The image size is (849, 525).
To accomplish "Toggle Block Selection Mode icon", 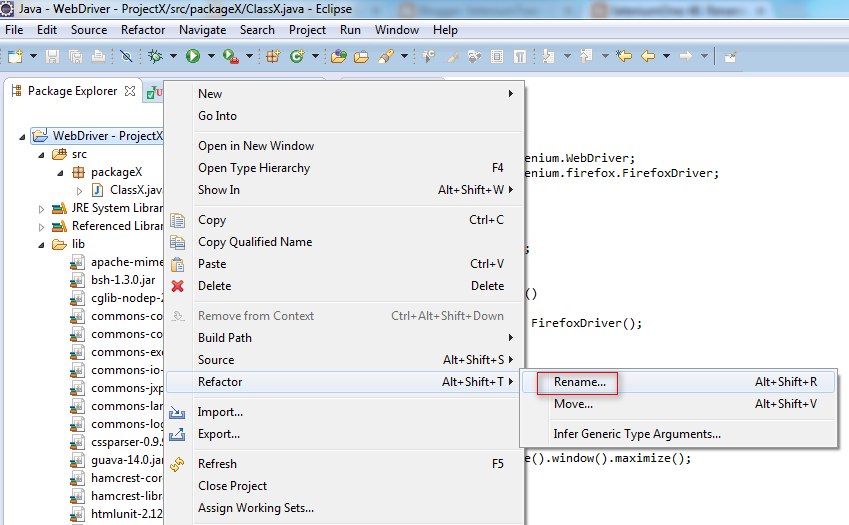I will coord(497,56).
